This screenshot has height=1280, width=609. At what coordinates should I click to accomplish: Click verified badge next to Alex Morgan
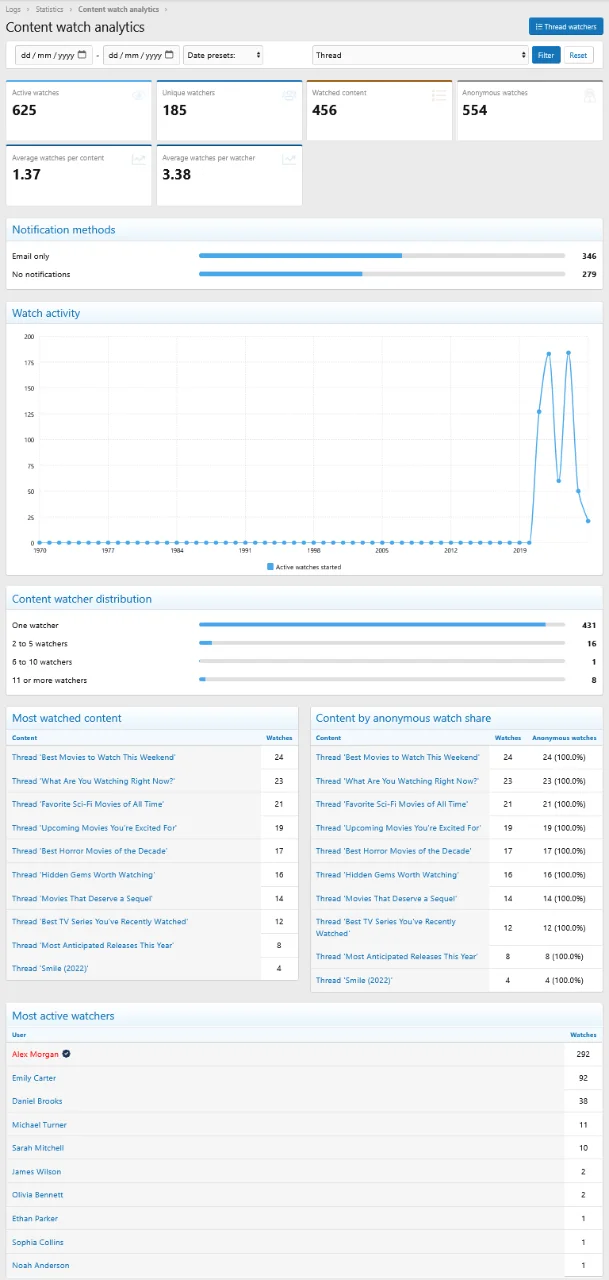pyautogui.click(x=67, y=1054)
